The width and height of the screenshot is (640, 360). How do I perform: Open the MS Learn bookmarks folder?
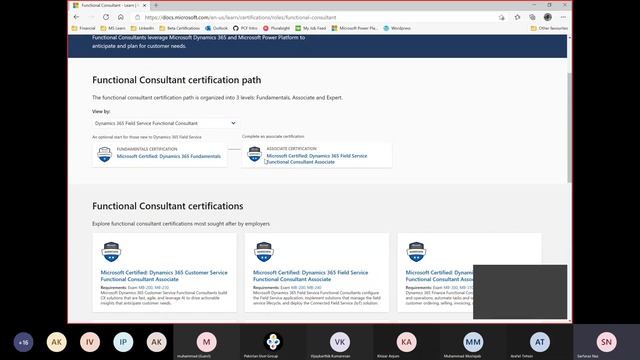pos(113,28)
